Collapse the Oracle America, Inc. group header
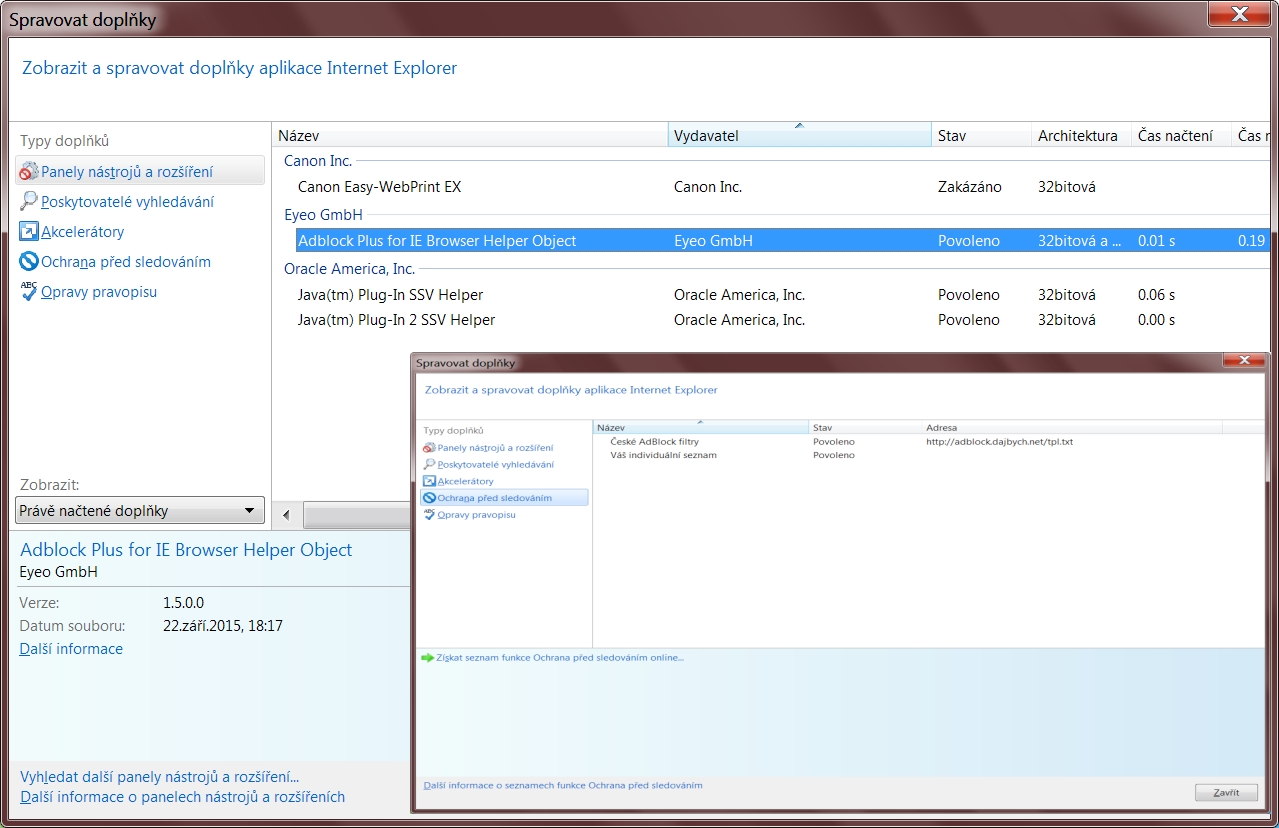1279x828 pixels. tap(349, 268)
